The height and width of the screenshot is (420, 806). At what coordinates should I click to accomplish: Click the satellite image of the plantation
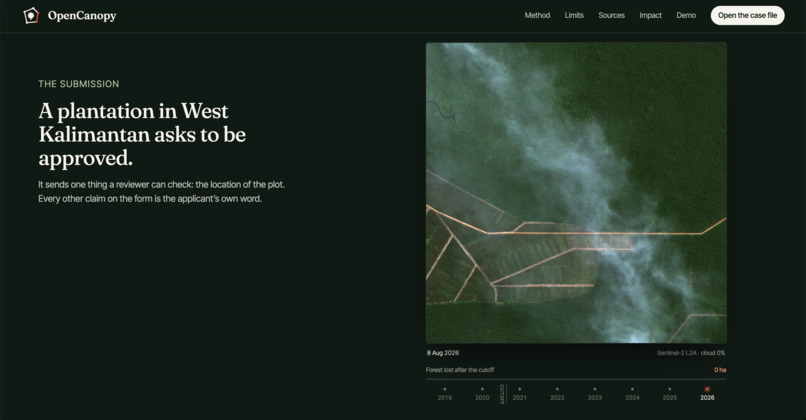coord(576,193)
